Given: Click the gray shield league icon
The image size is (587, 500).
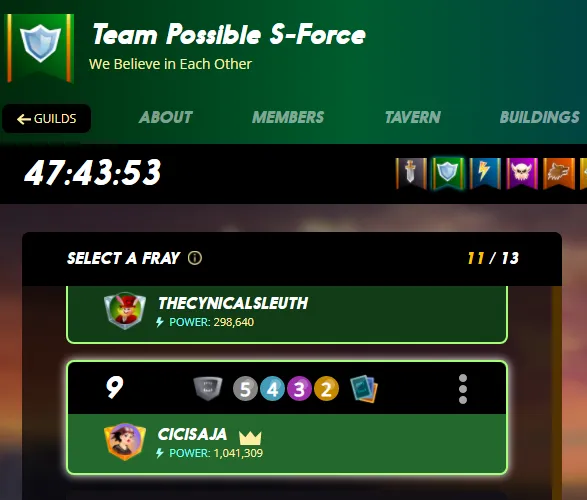Looking at the screenshot, I should [208, 389].
